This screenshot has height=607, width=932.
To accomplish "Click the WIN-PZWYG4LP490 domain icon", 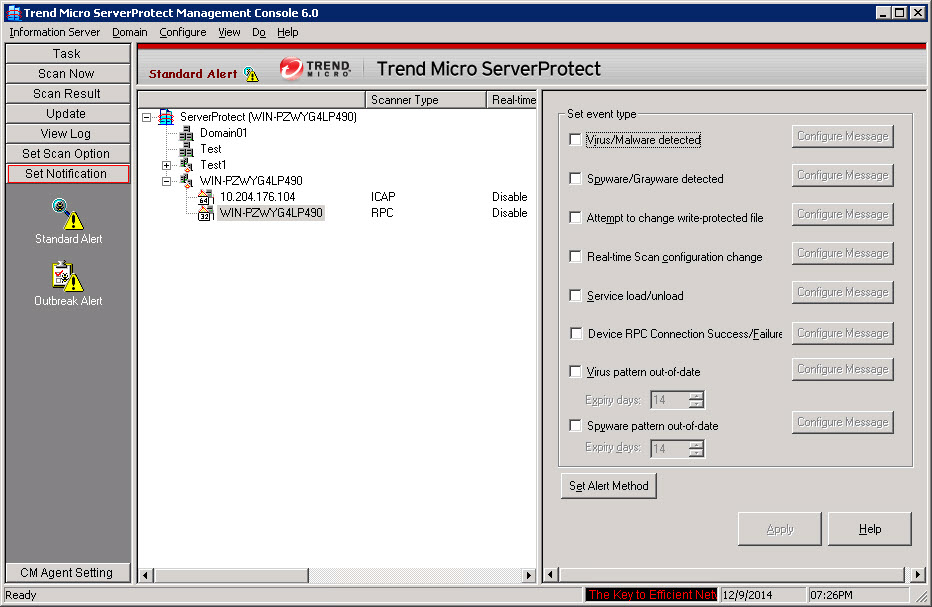I will pyautogui.click(x=187, y=181).
